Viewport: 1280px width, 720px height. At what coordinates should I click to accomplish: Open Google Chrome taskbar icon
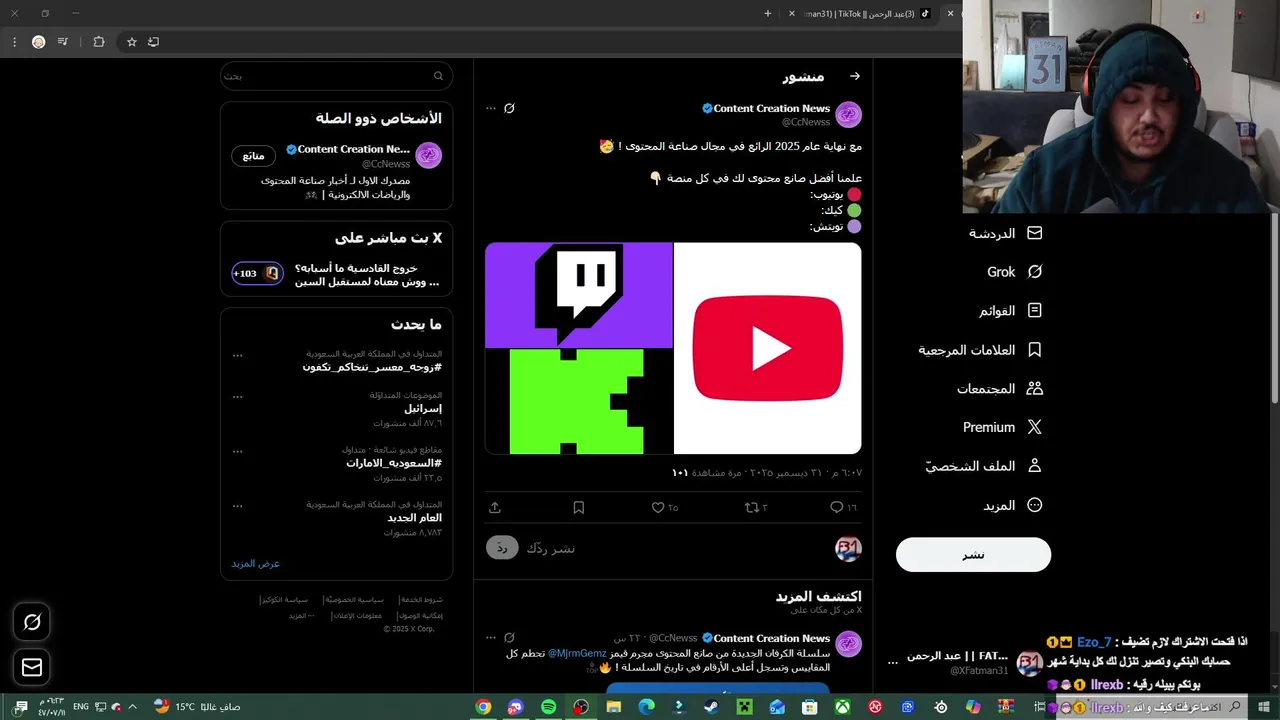483,707
